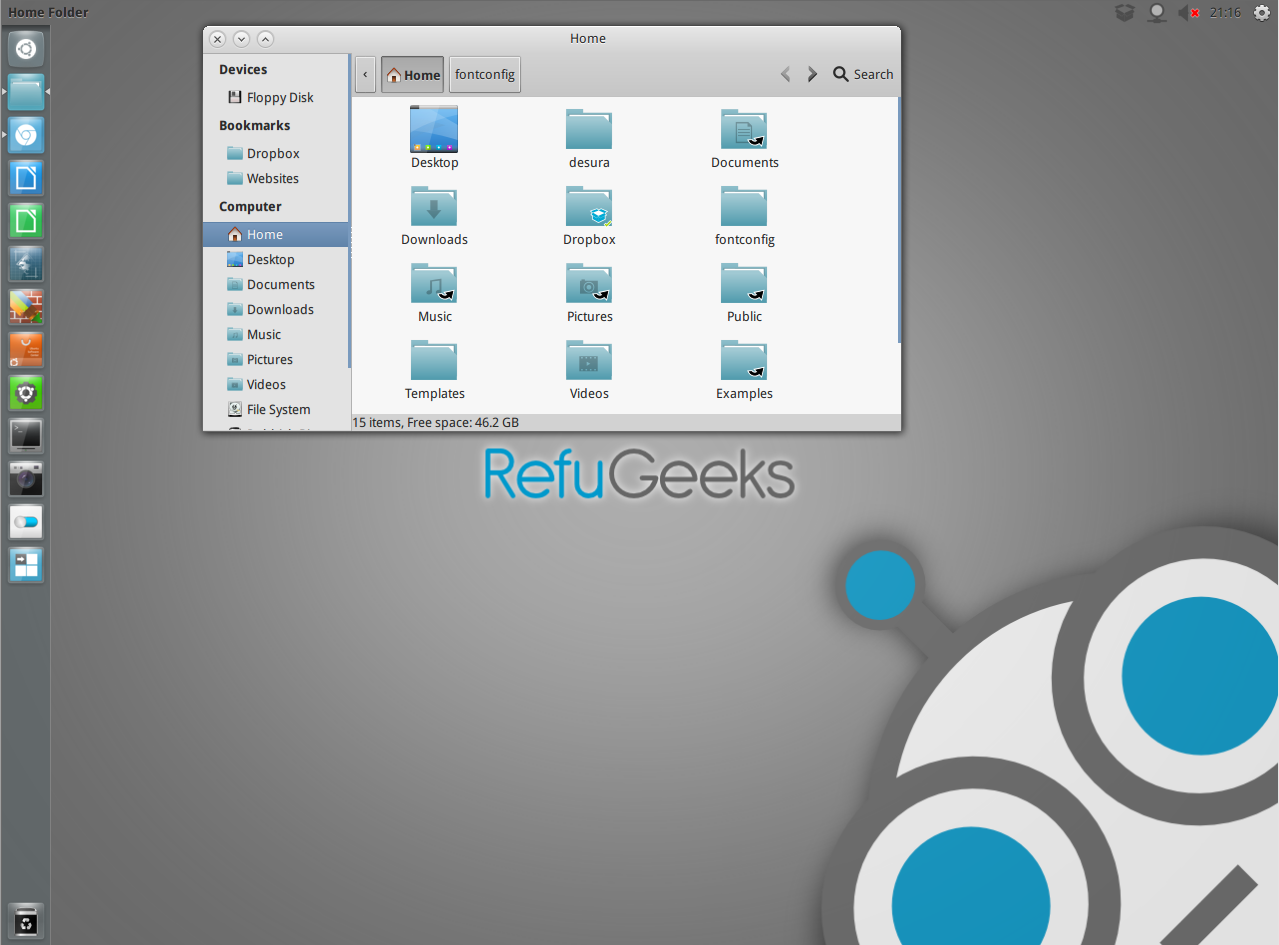Open the Dropbox folder in file view

(x=589, y=207)
